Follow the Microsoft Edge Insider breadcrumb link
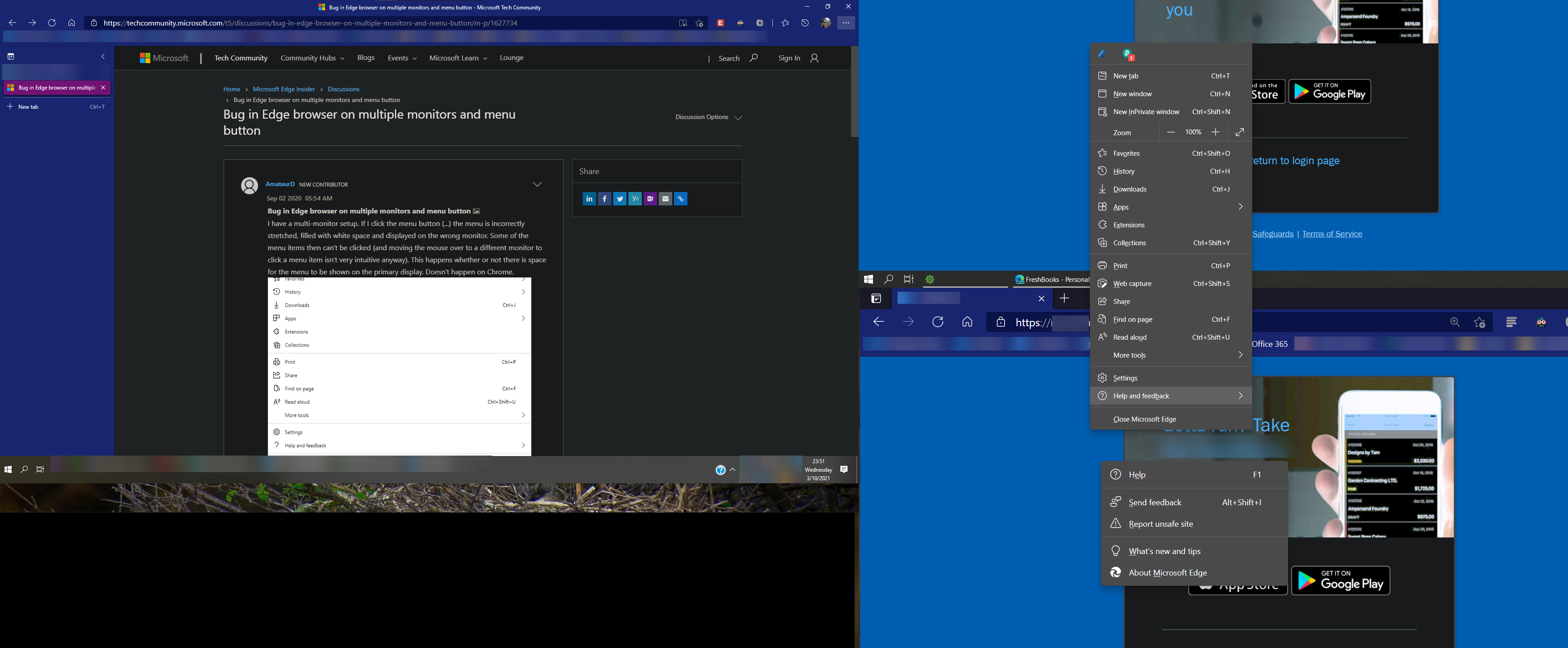The width and height of the screenshot is (1568, 648). pos(284,89)
